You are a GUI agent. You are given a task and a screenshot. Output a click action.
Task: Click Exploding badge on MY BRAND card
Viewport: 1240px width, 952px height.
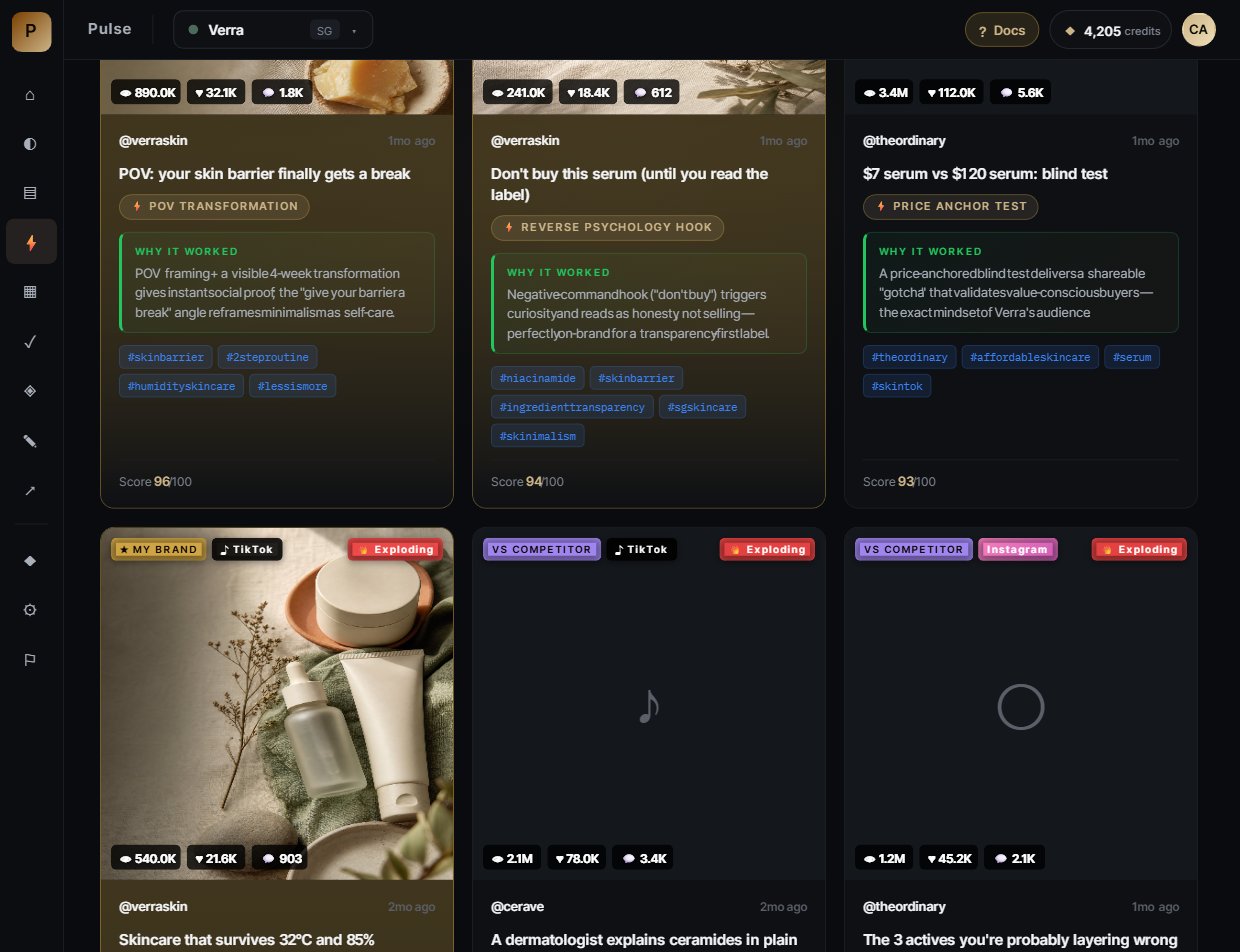(395, 549)
